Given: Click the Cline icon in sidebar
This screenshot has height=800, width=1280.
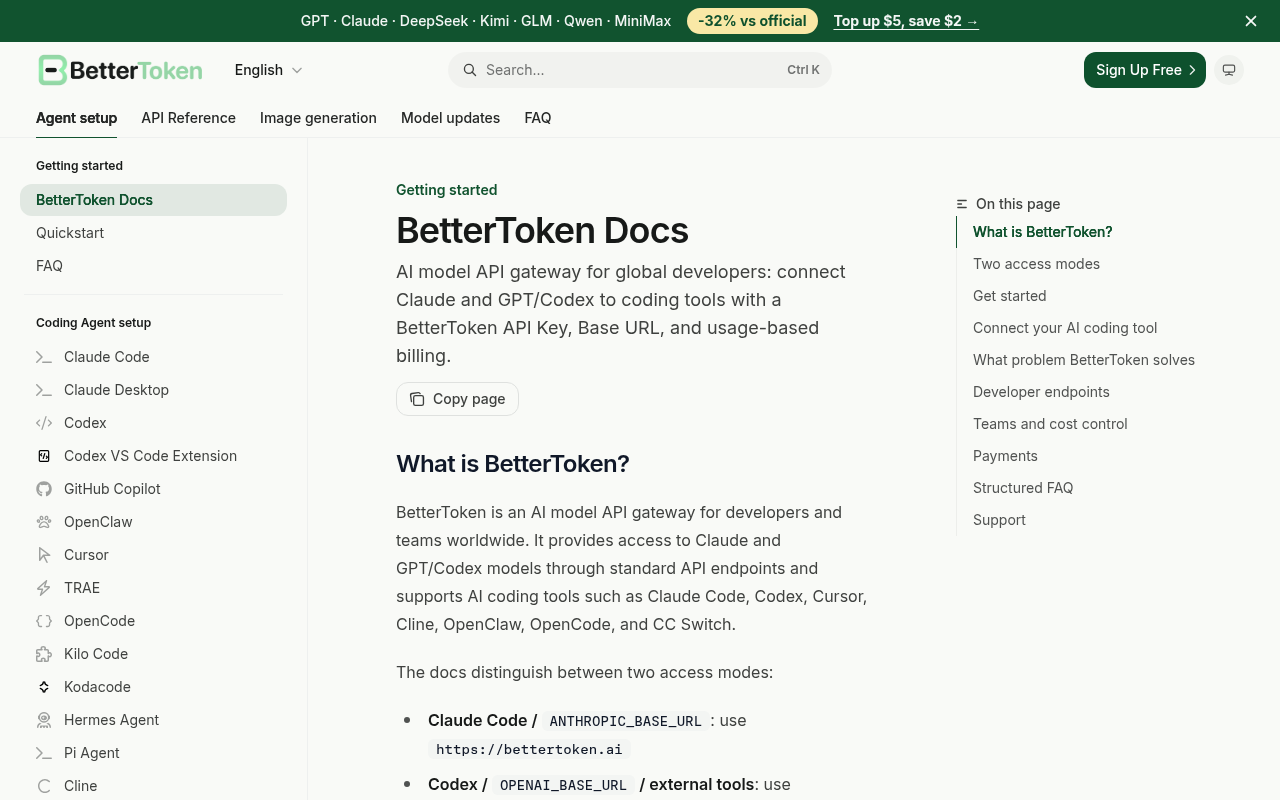Looking at the screenshot, I should (x=44, y=786).
